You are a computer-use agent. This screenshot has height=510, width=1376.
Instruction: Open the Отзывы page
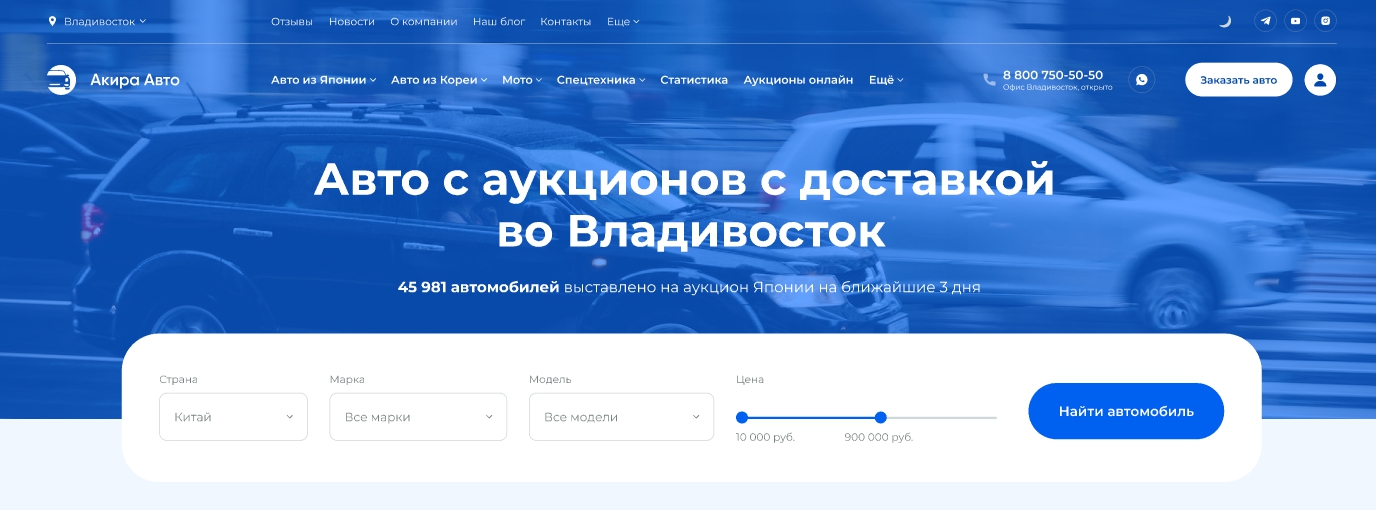tap(292, 21)
